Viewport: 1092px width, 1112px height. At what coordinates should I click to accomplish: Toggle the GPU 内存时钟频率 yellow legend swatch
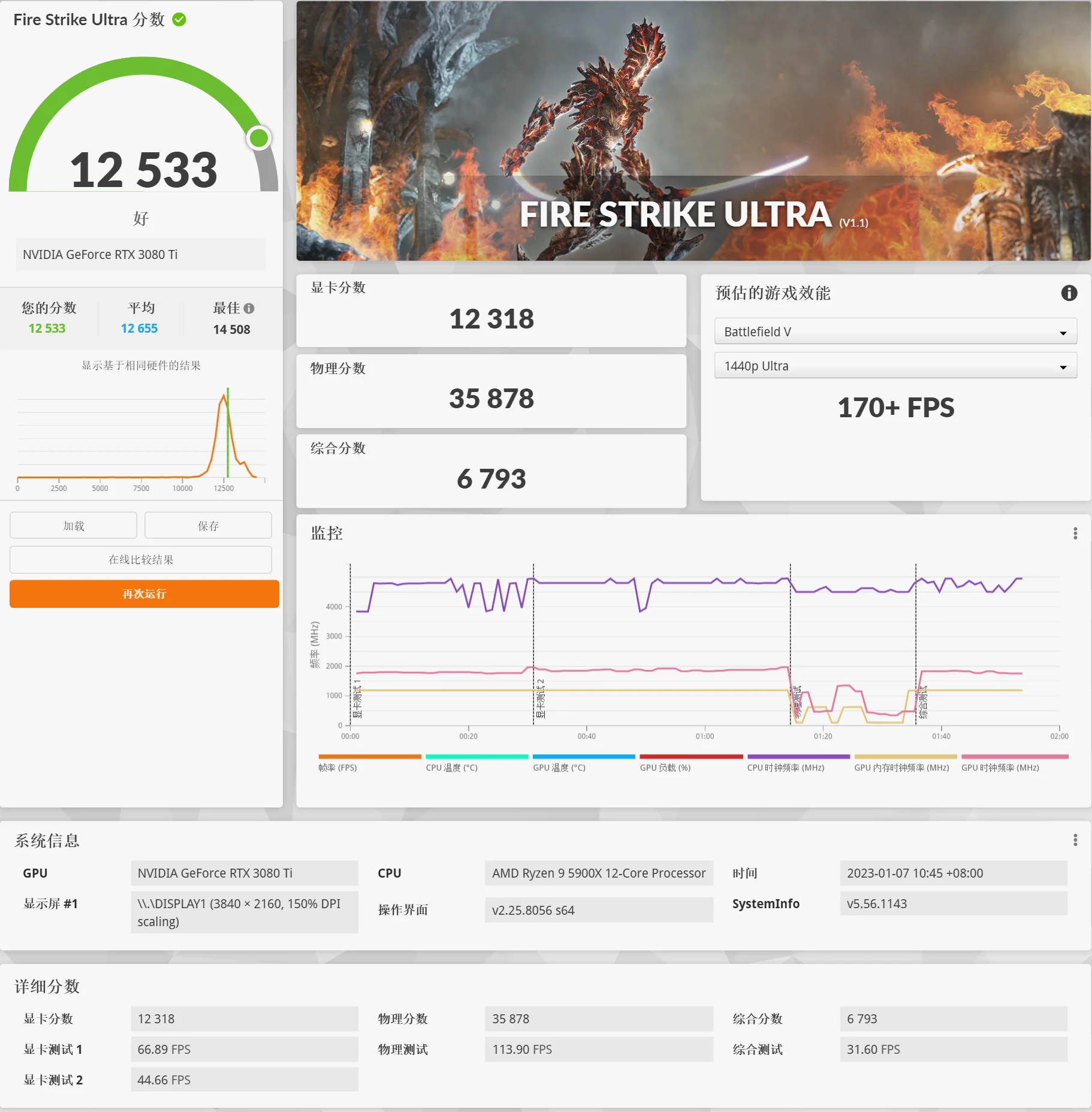click(905, 757)
